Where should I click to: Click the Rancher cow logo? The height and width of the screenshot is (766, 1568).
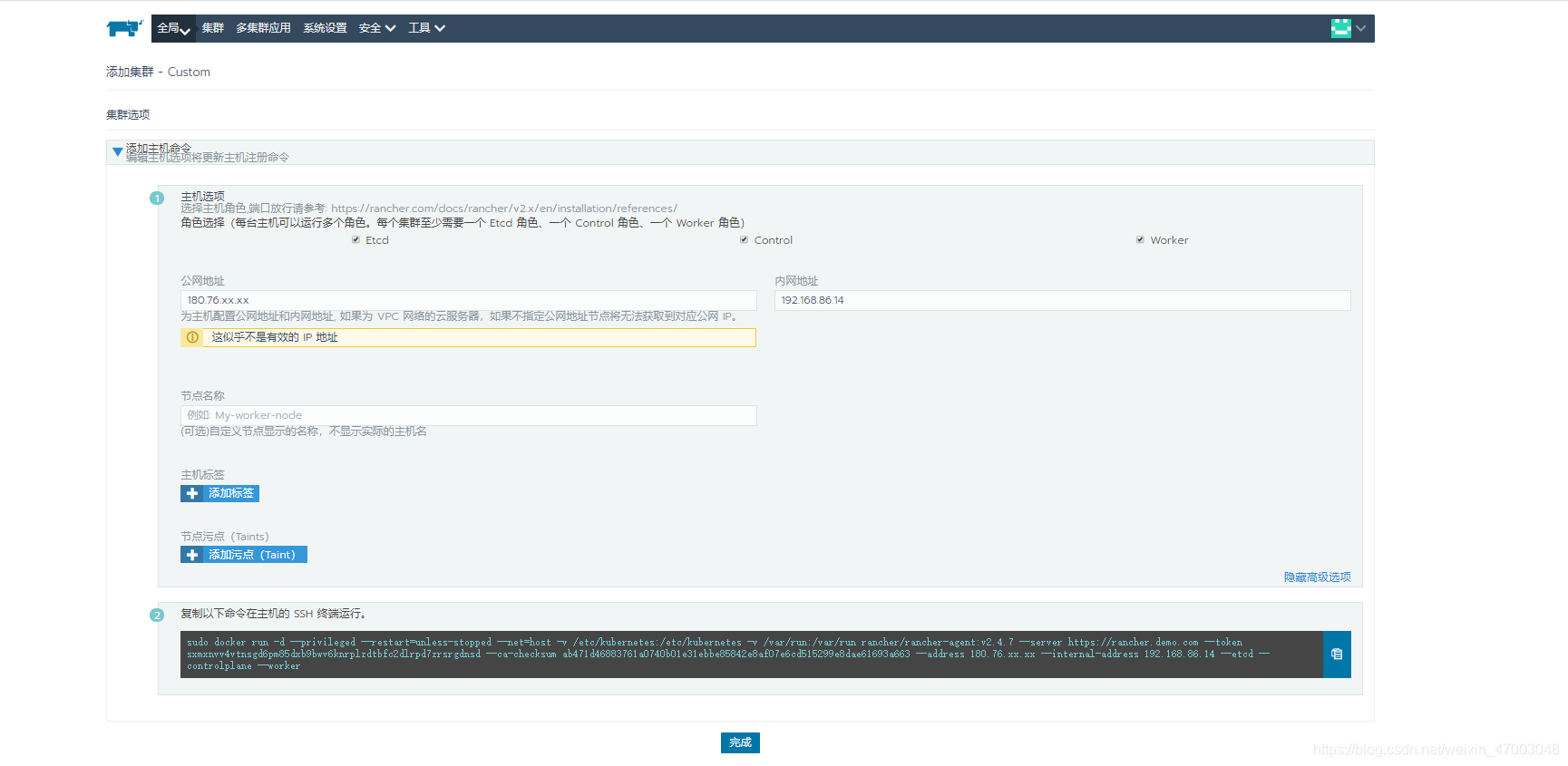point(124,28)
